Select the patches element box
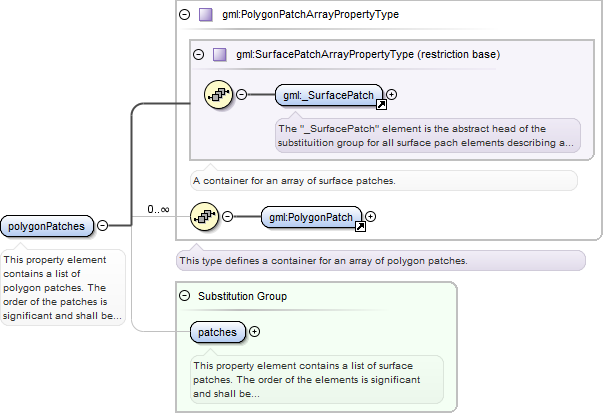 (218, 332)
